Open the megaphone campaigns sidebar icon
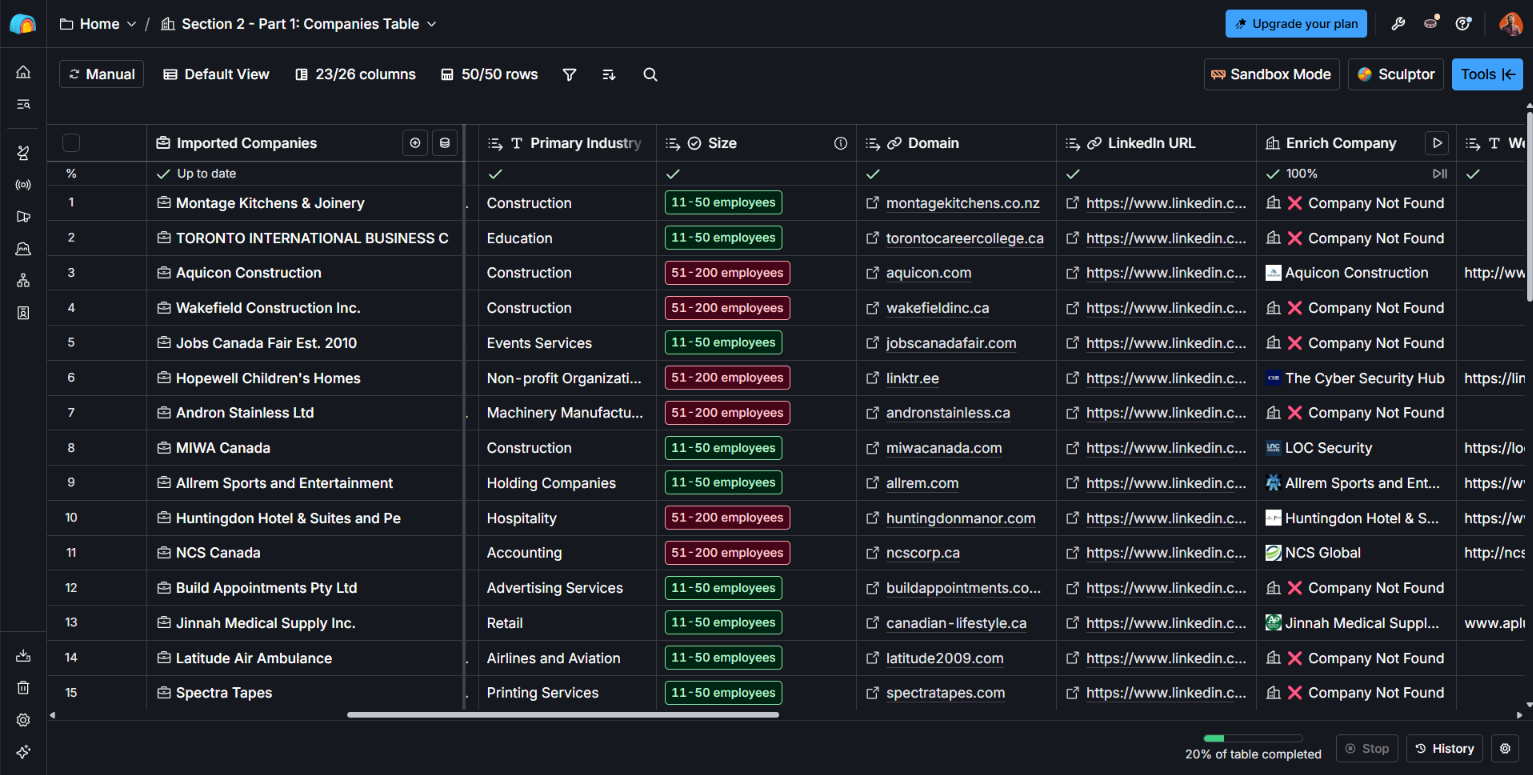 [x=23, y=217]
